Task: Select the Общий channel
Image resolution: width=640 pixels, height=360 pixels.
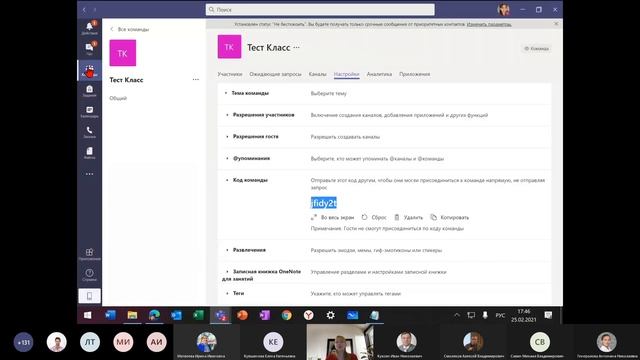Action: tap(118, 98)
